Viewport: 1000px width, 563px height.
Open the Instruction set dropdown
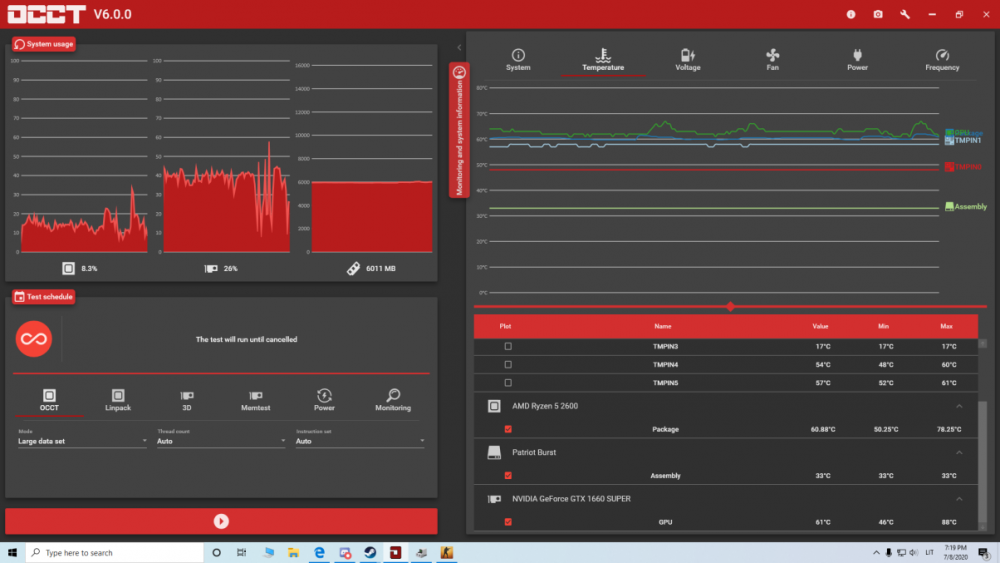(x=360, y=441)
